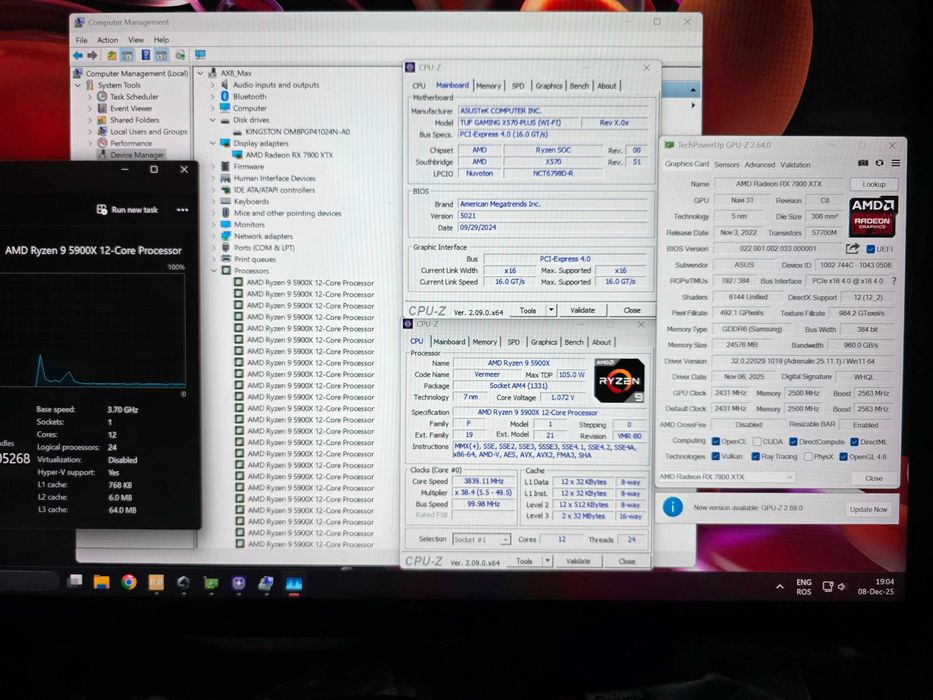The height and width of the screenshot is (700, 933).
Task: Click the Task Manager icon in taskbar
Action: [294, 583]
